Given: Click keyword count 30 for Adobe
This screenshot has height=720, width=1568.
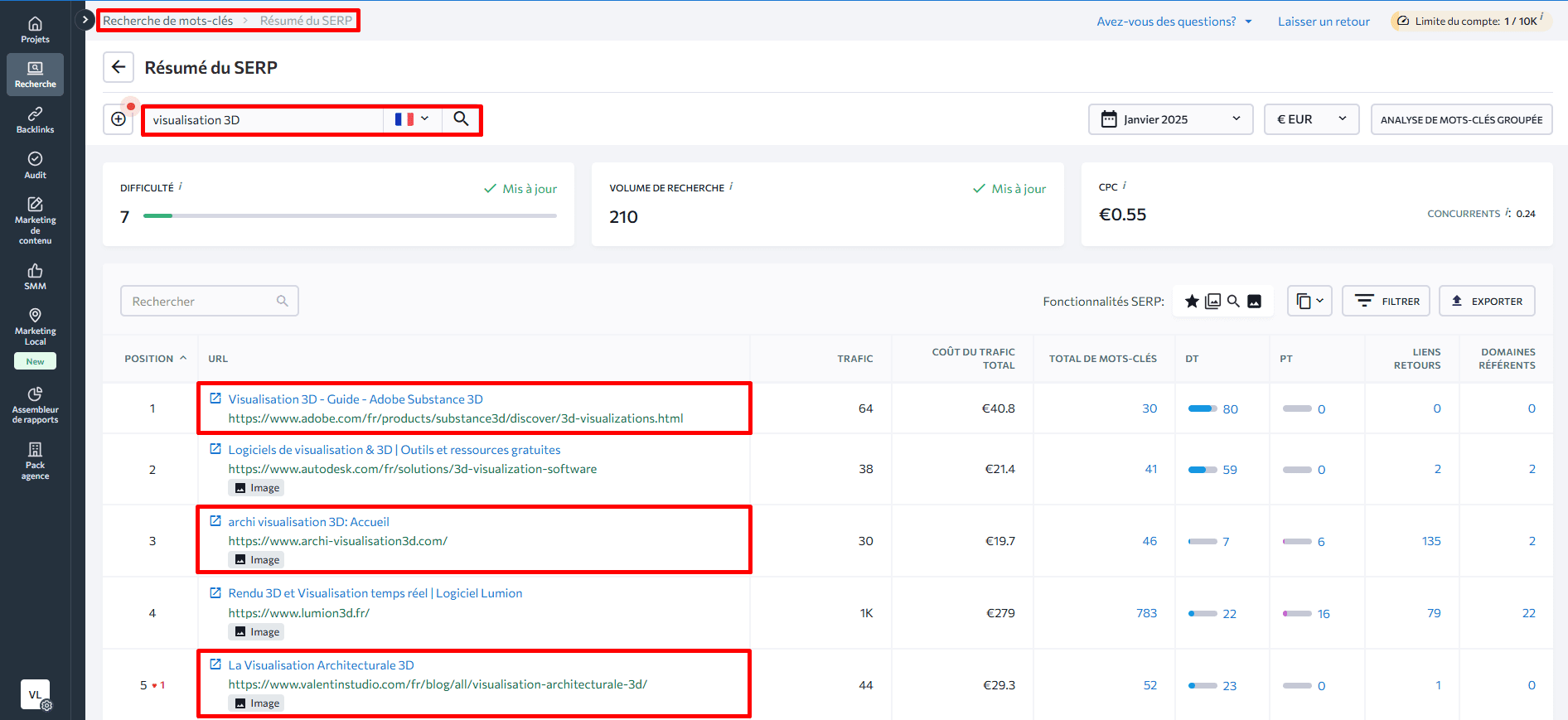Looking at the screenshot, I should point(1149,408).
